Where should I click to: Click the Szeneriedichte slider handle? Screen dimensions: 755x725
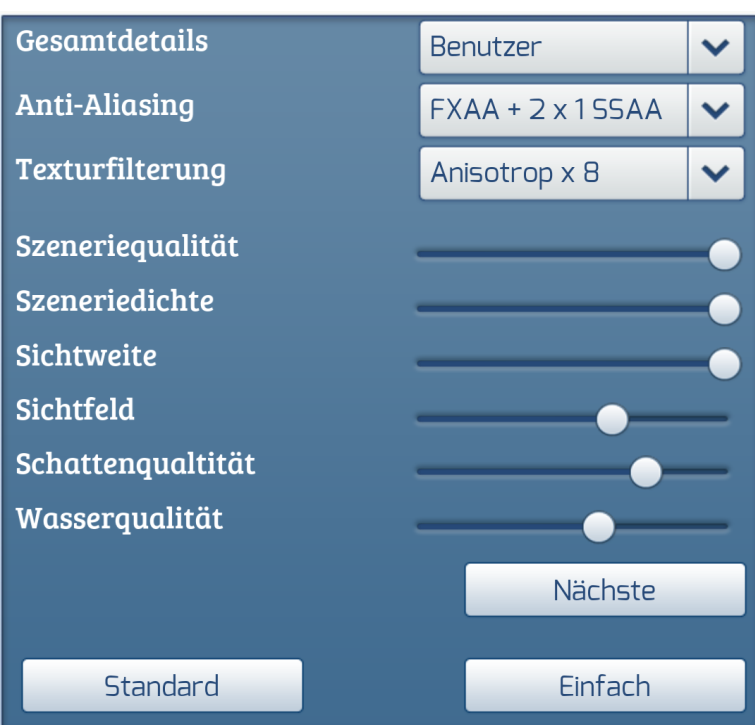click(724, 310)
